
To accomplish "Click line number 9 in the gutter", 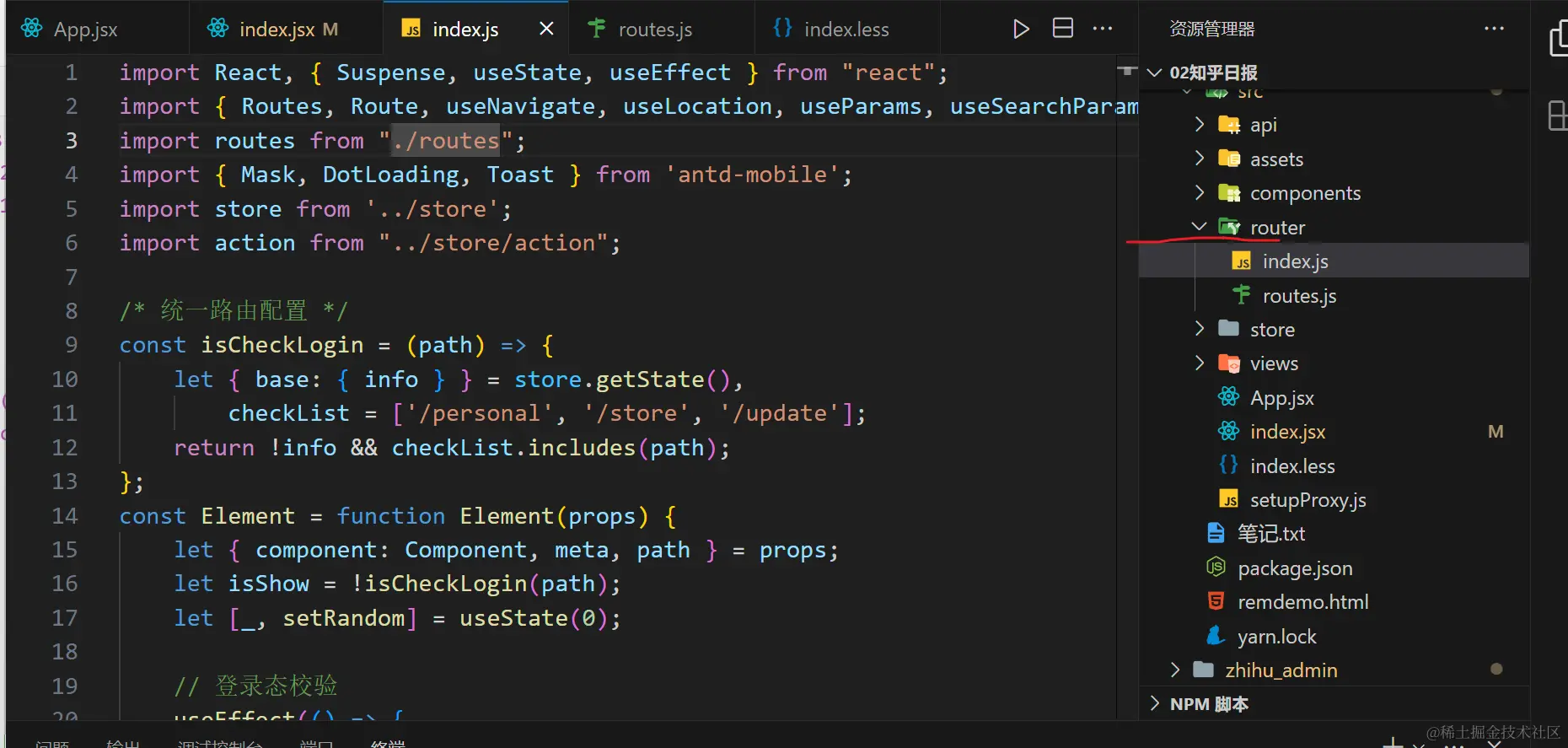I will click(x=72, y=345).
